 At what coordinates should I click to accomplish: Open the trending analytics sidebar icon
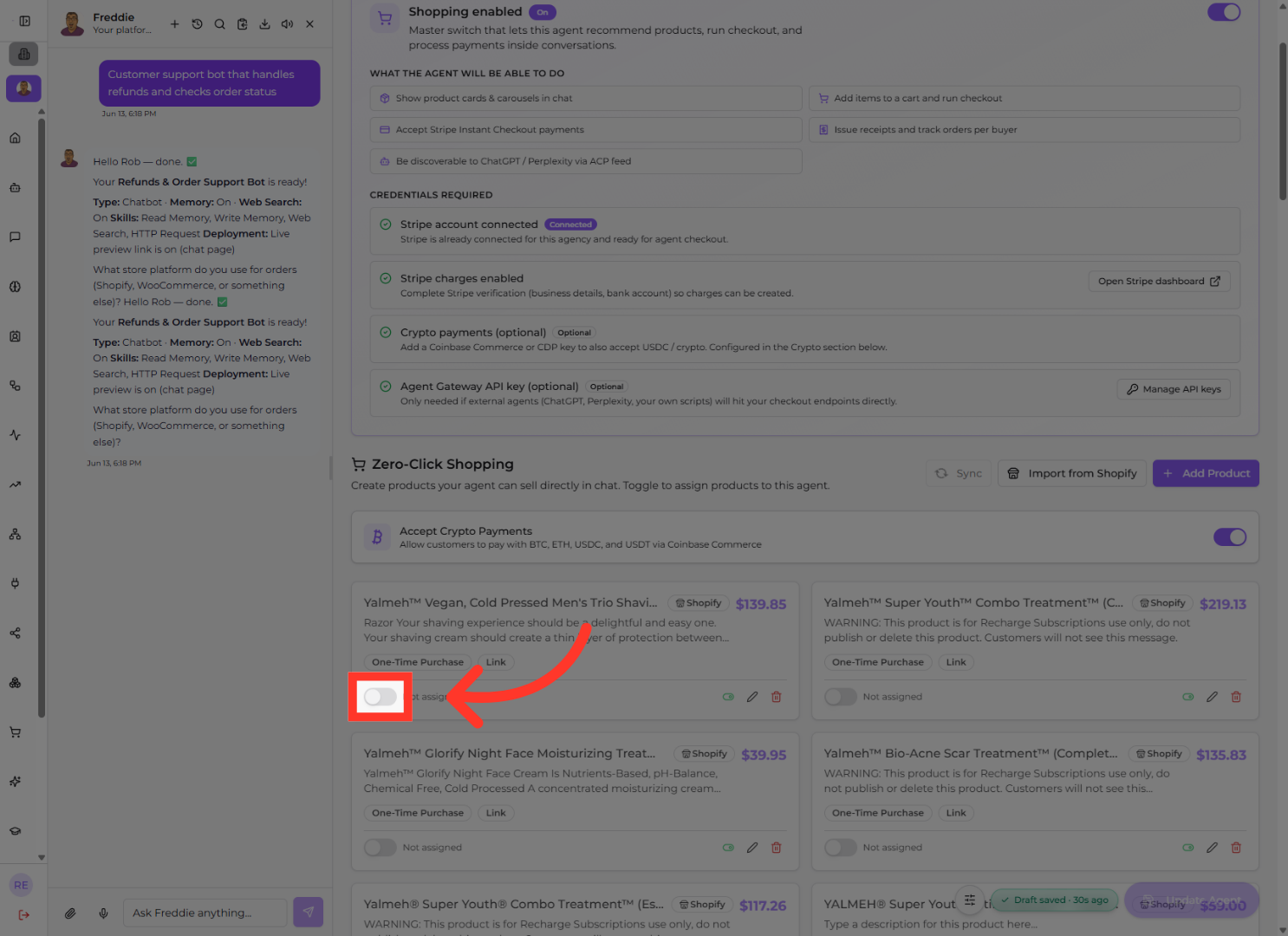point(15,484)
